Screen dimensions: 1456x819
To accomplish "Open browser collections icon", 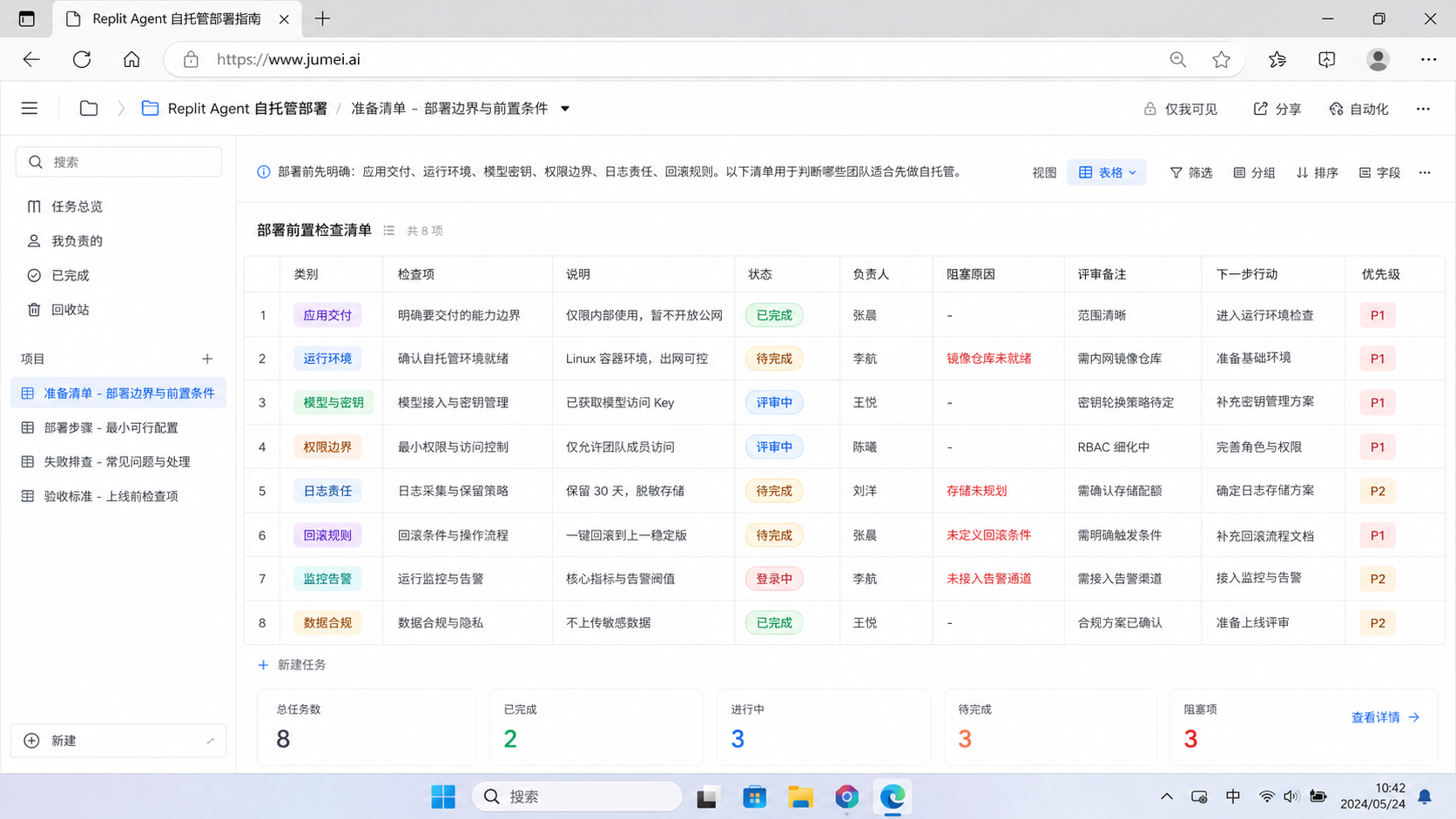I will pos(1326,59).
